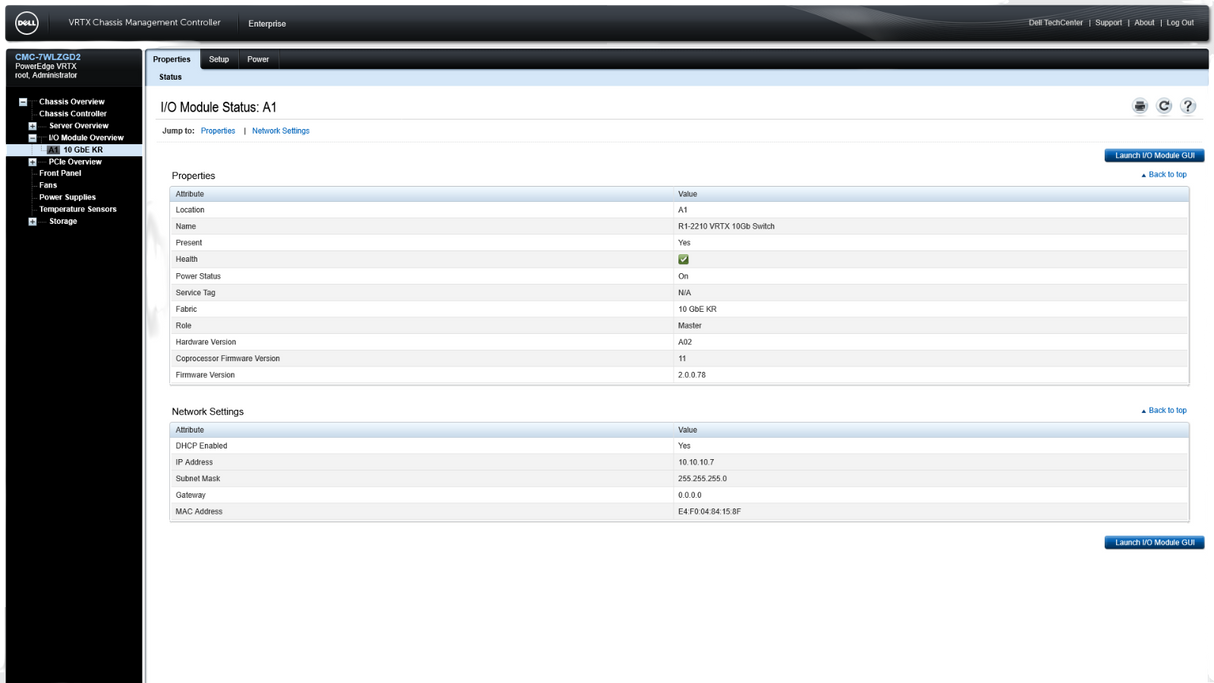Viewport: 1214px width, 683px height.
Task: Click the Dell logo icon
Action: [27, 23]
